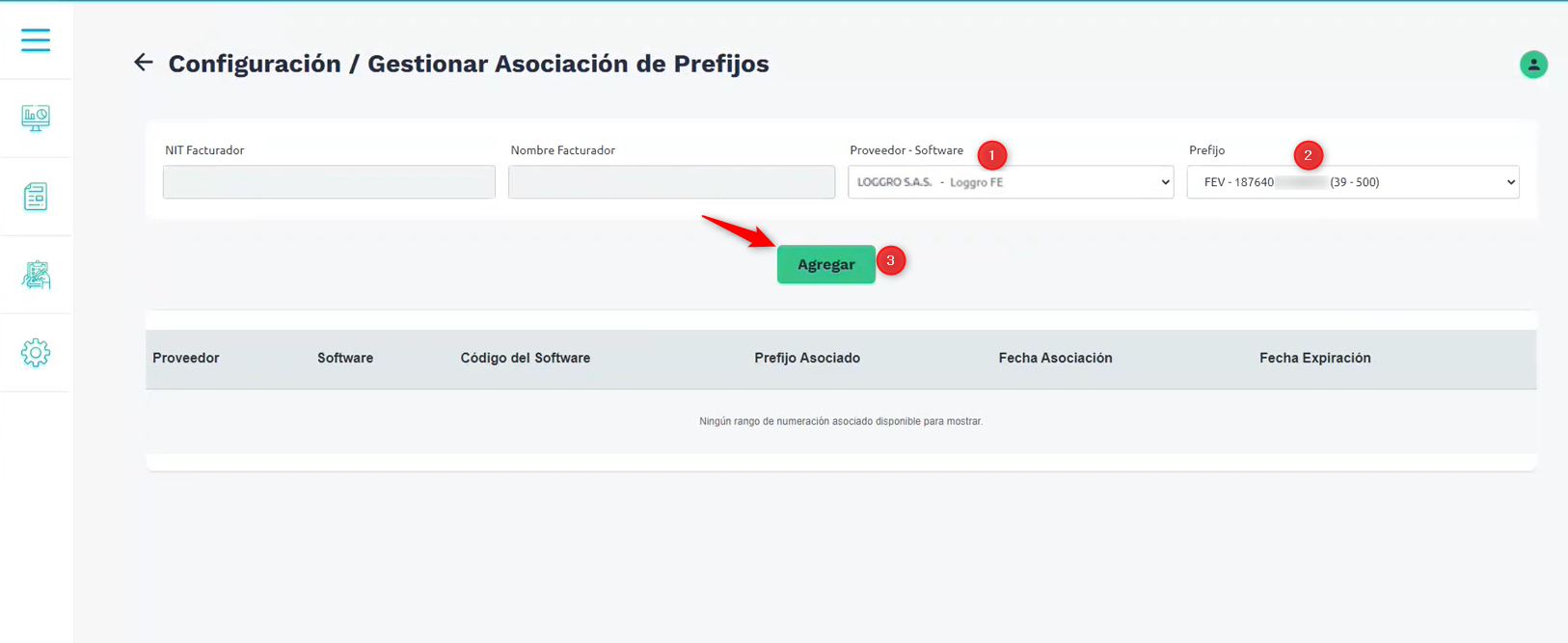This screenshot has width=1568, height=643.
Task: Sort by Fecha Asociación column header
Action: tap(1055, 358)
